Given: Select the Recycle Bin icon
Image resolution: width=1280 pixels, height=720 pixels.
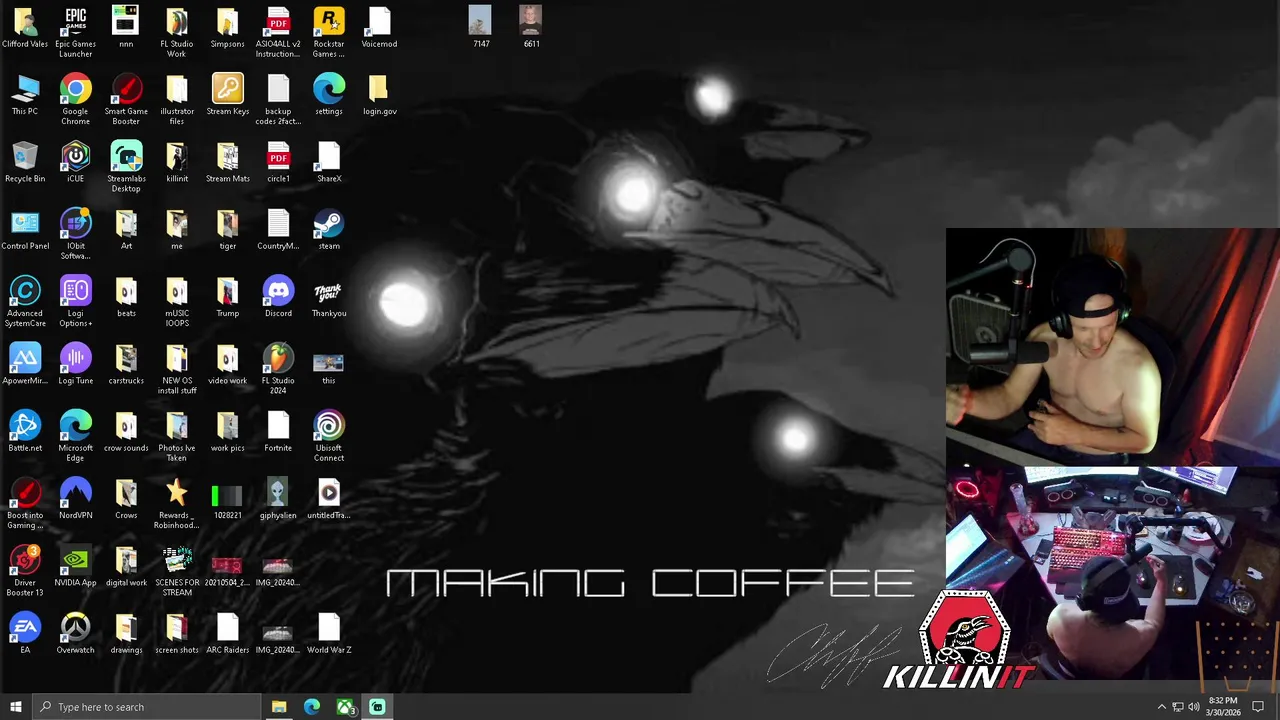Looking at the screenshot, I should pyautogui.click(x=25, y=162).
